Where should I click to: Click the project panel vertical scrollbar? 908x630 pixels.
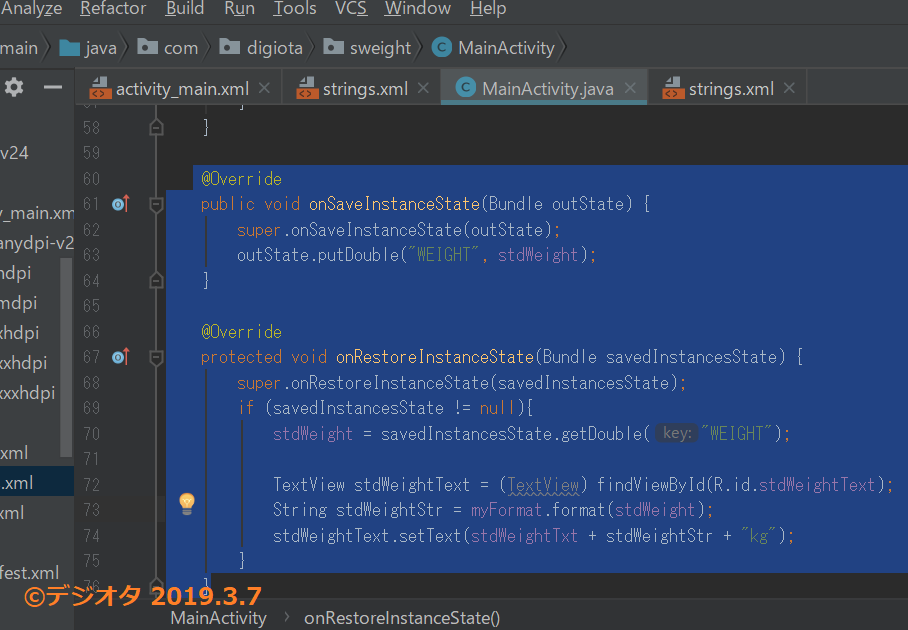point(66,357)
